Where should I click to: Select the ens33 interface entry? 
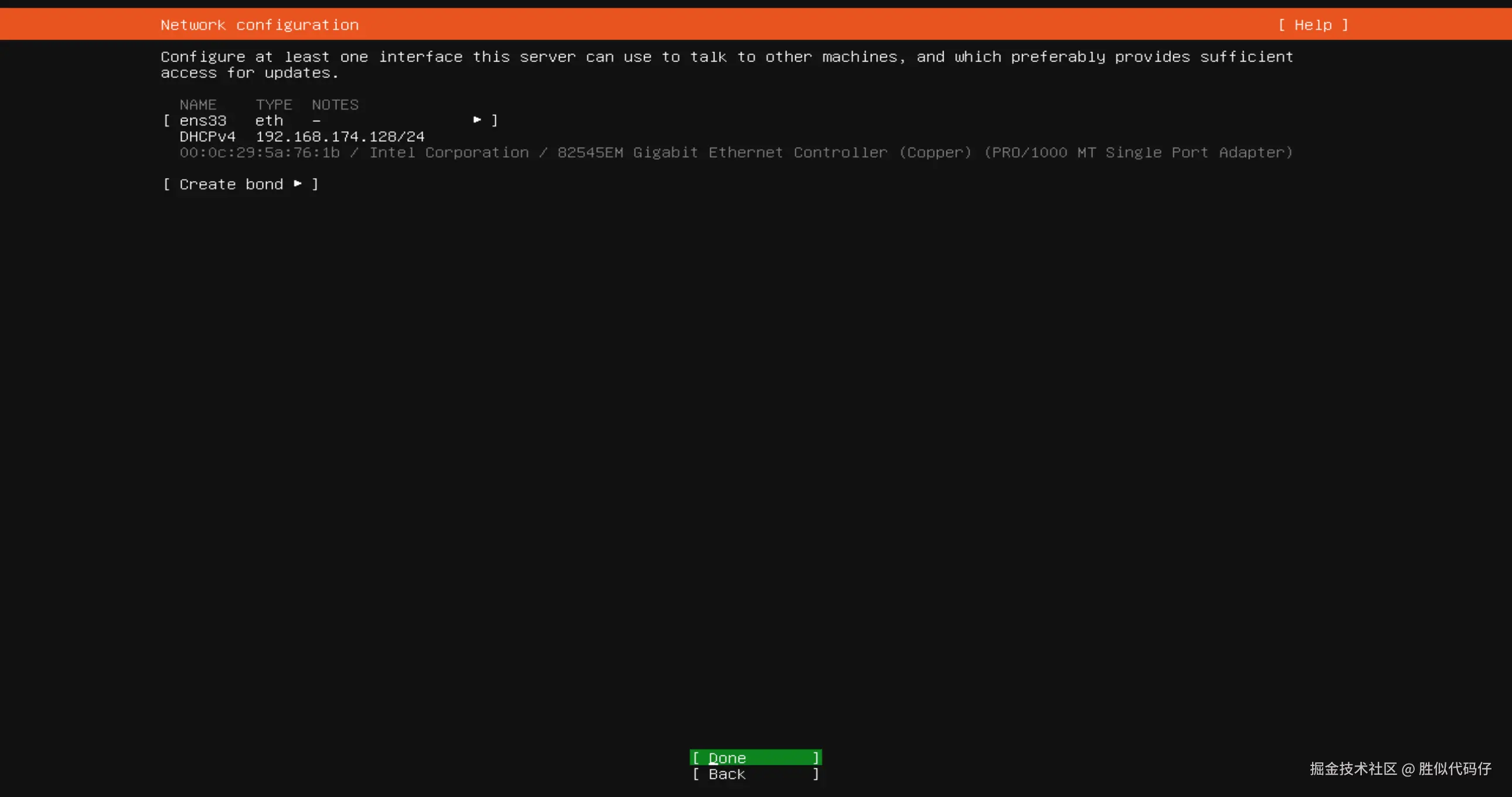331,120
